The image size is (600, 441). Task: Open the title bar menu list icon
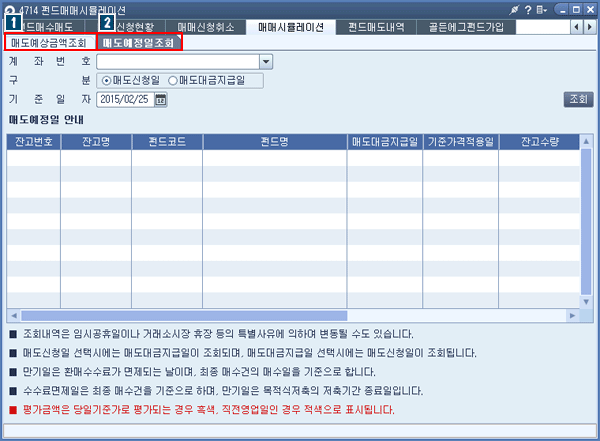coord(541,10)
